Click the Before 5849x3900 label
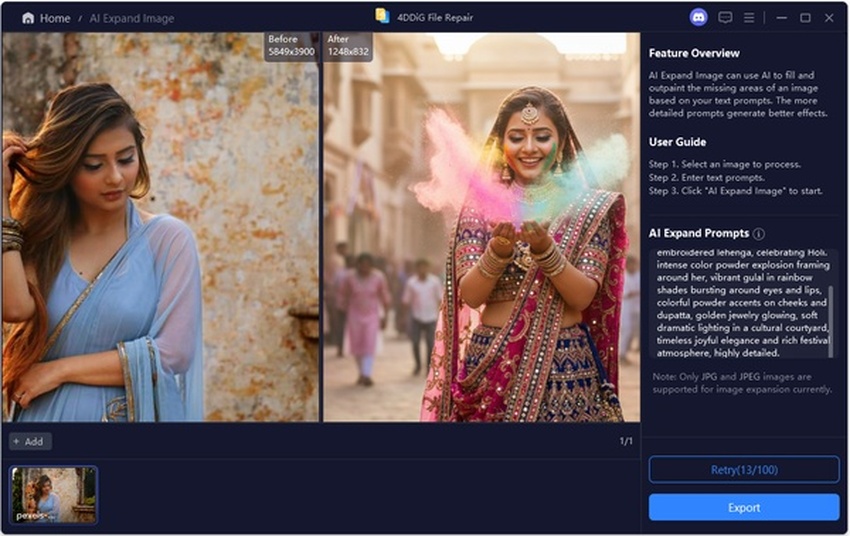 click(x=292, y=46)
